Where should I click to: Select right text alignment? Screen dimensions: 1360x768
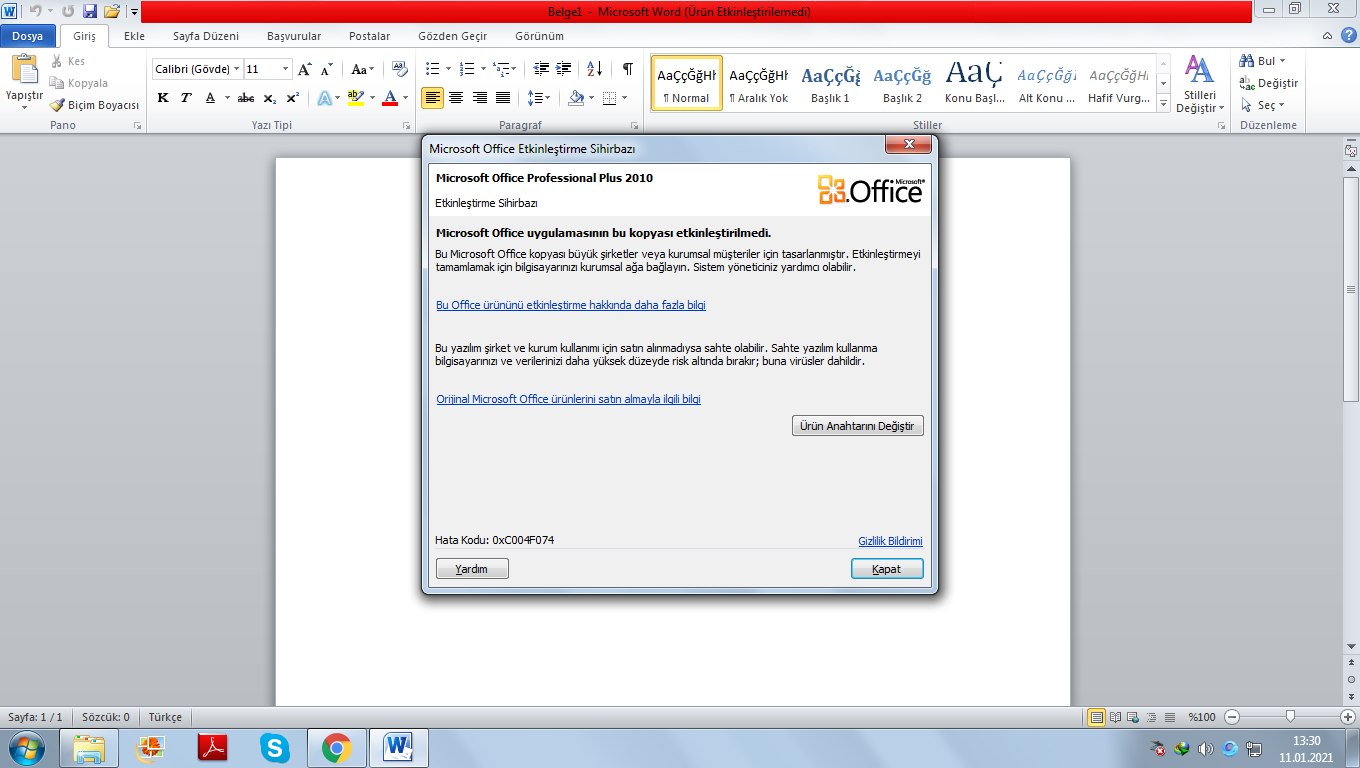[479, 98]
